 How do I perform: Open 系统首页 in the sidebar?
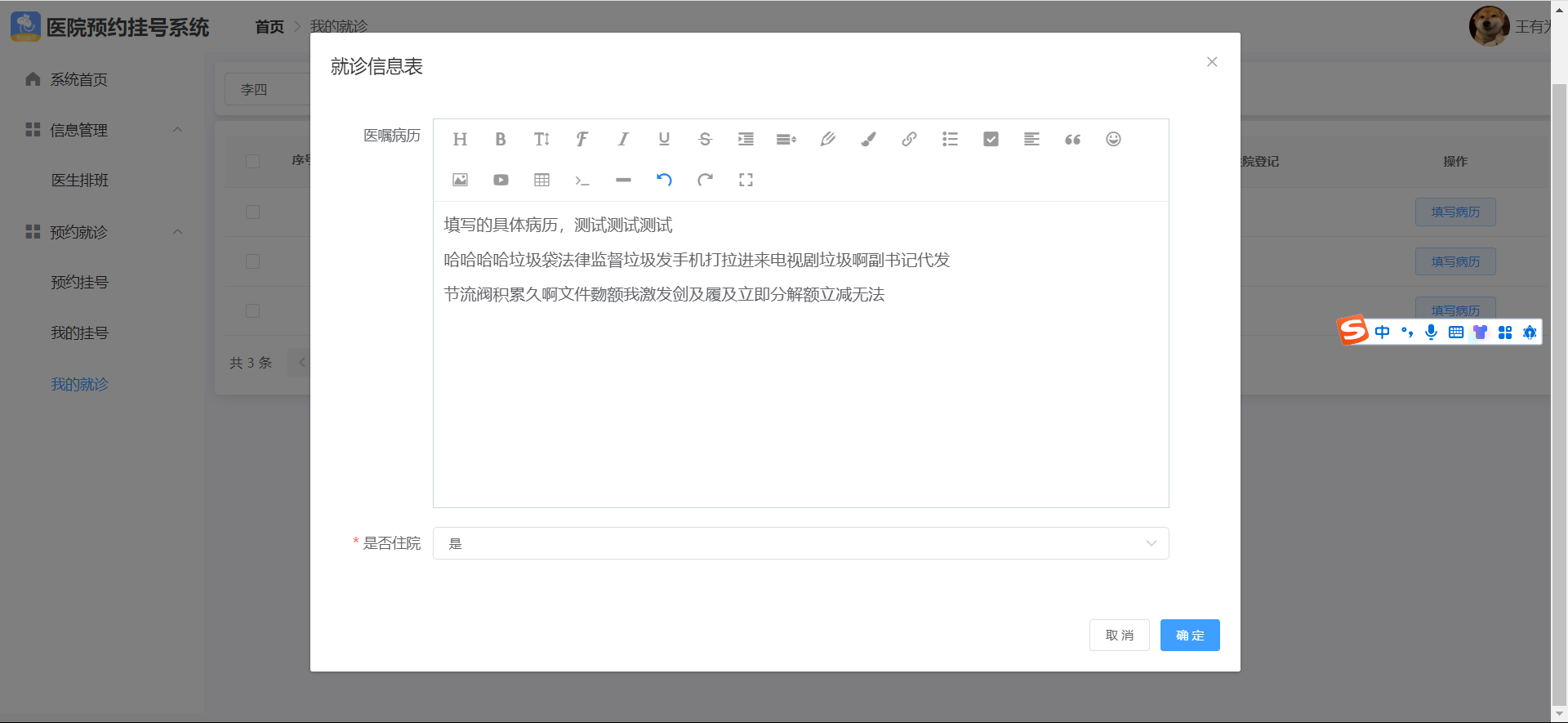click(x=78, y=79)
